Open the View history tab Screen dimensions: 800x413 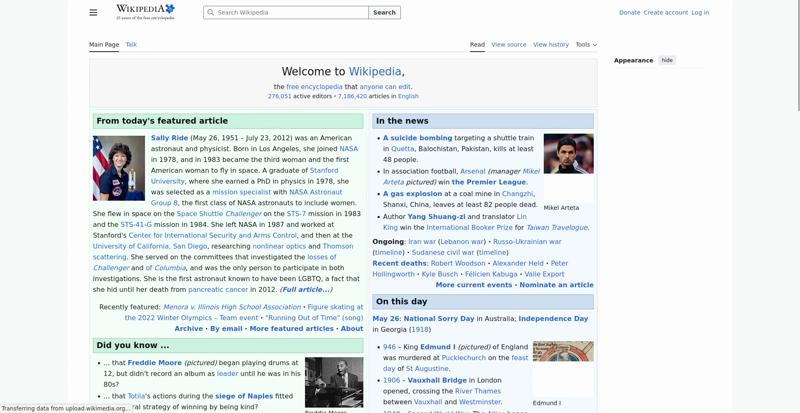[x=551, y=44]
